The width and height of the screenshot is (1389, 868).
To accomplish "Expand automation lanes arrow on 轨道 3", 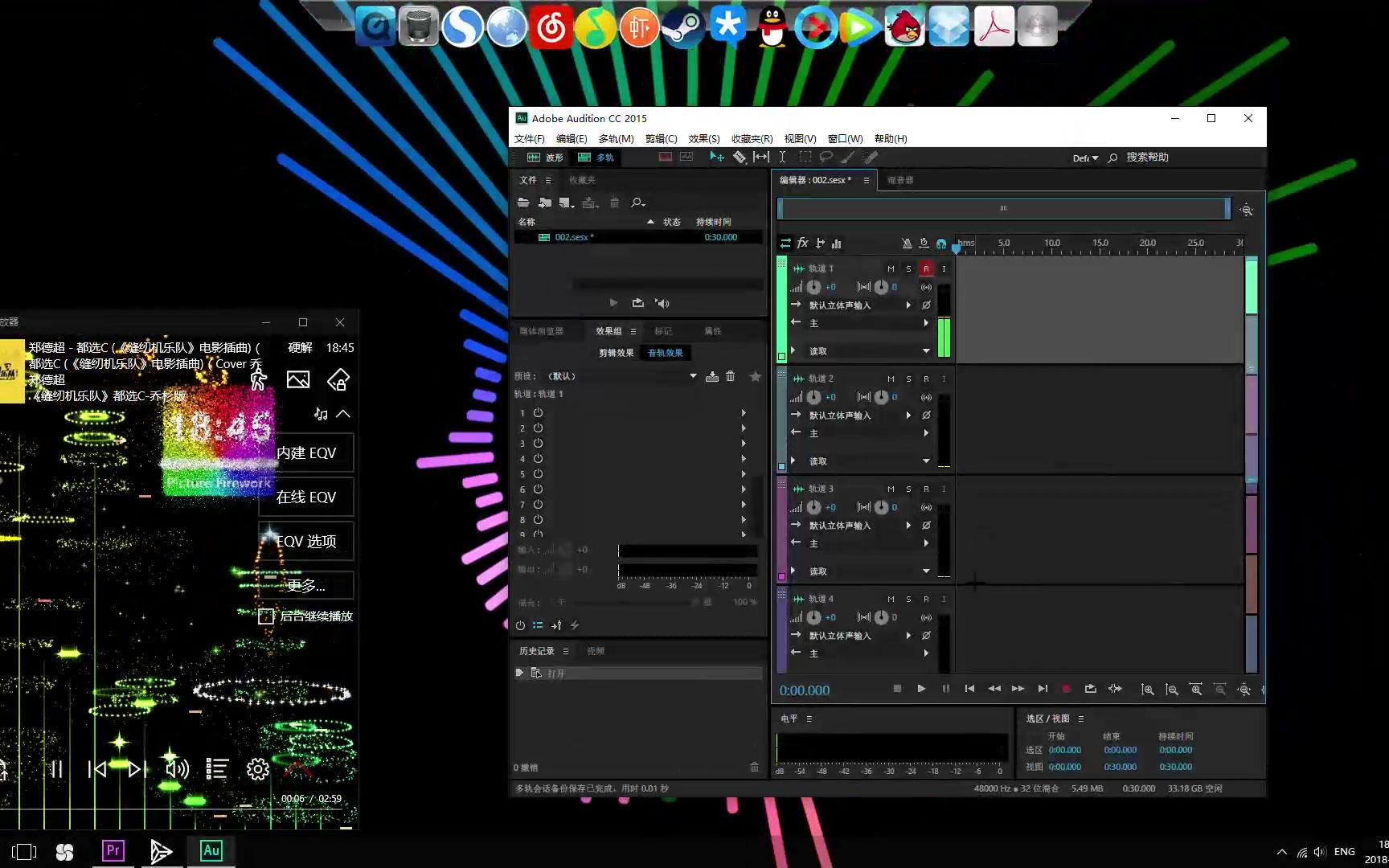I will click(793, 571).
